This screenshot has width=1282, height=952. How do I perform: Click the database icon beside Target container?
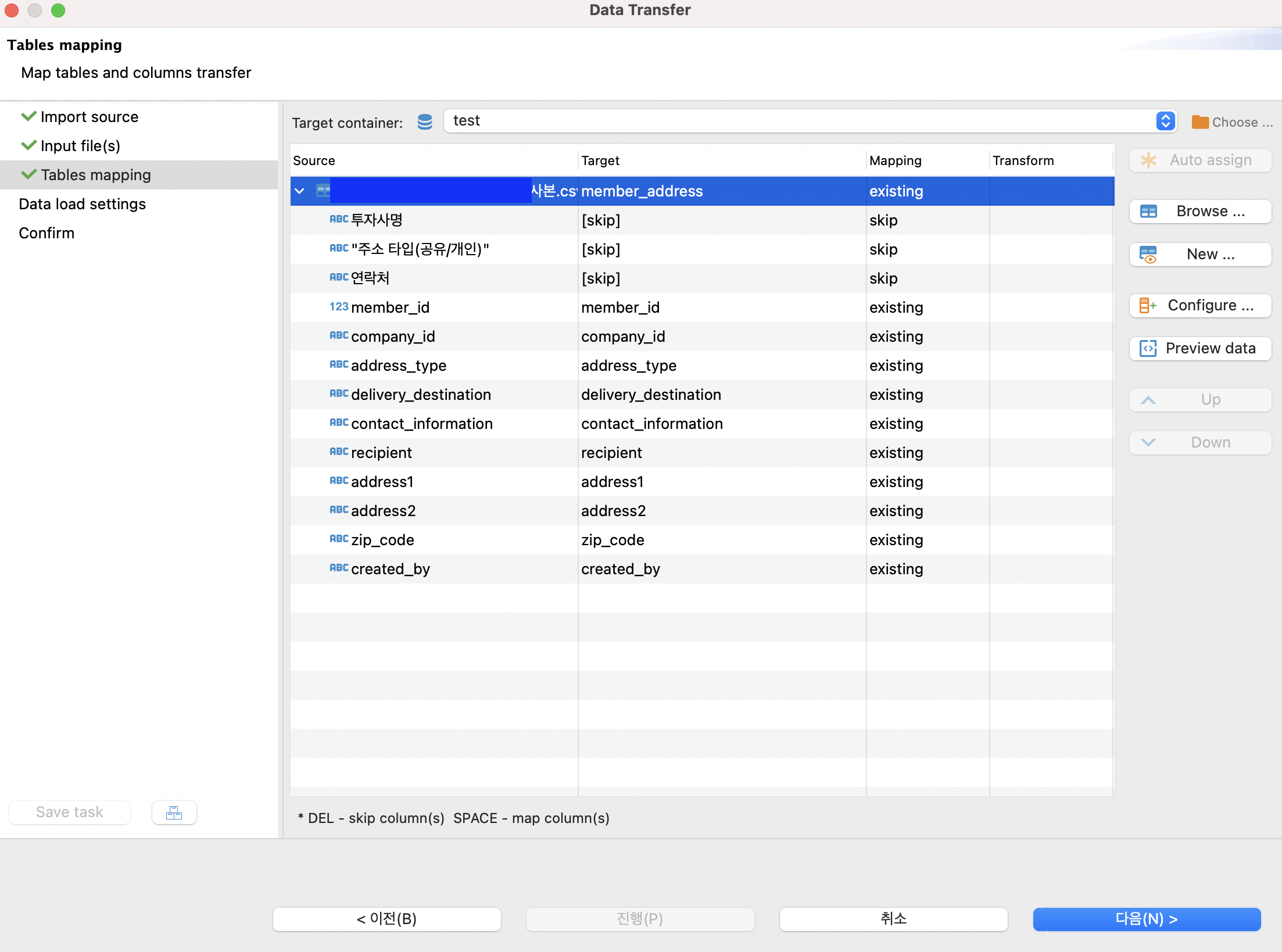click(425, 122)
